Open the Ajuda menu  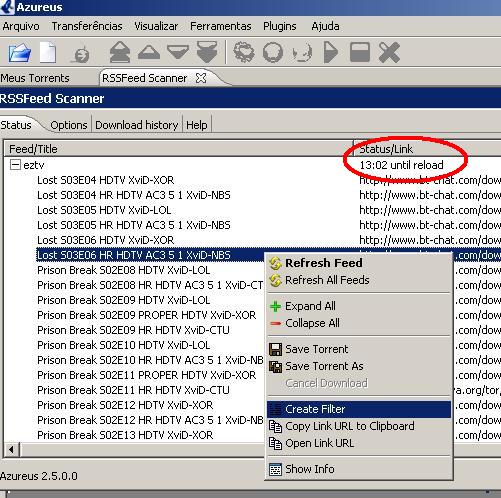tap(325, 26)
